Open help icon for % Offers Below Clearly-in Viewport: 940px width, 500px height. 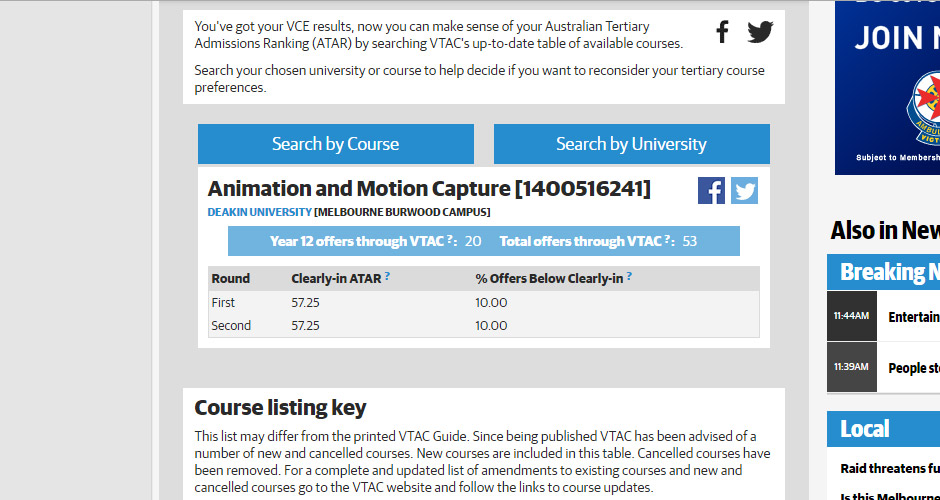click(629, 277)
